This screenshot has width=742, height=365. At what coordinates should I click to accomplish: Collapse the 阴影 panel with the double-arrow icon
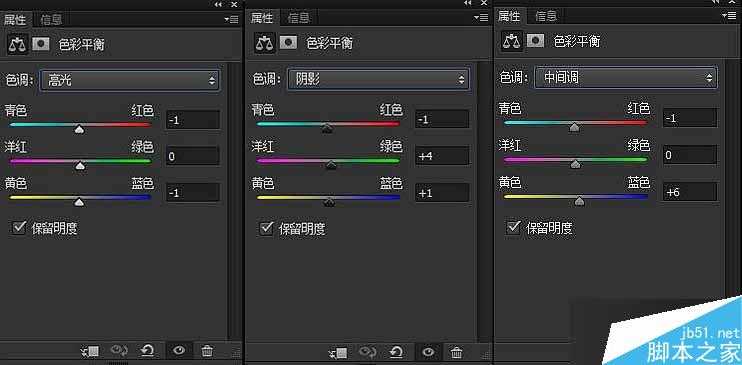(x=468, y=3)
